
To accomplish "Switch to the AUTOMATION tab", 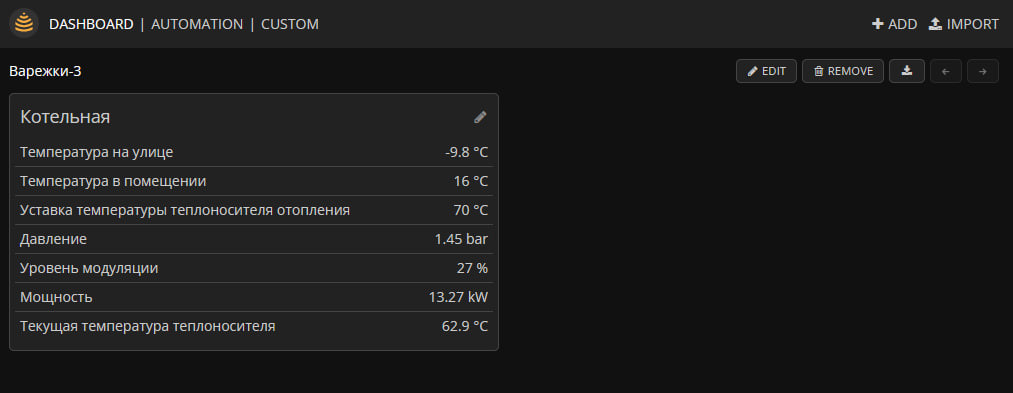I will 197,24.
